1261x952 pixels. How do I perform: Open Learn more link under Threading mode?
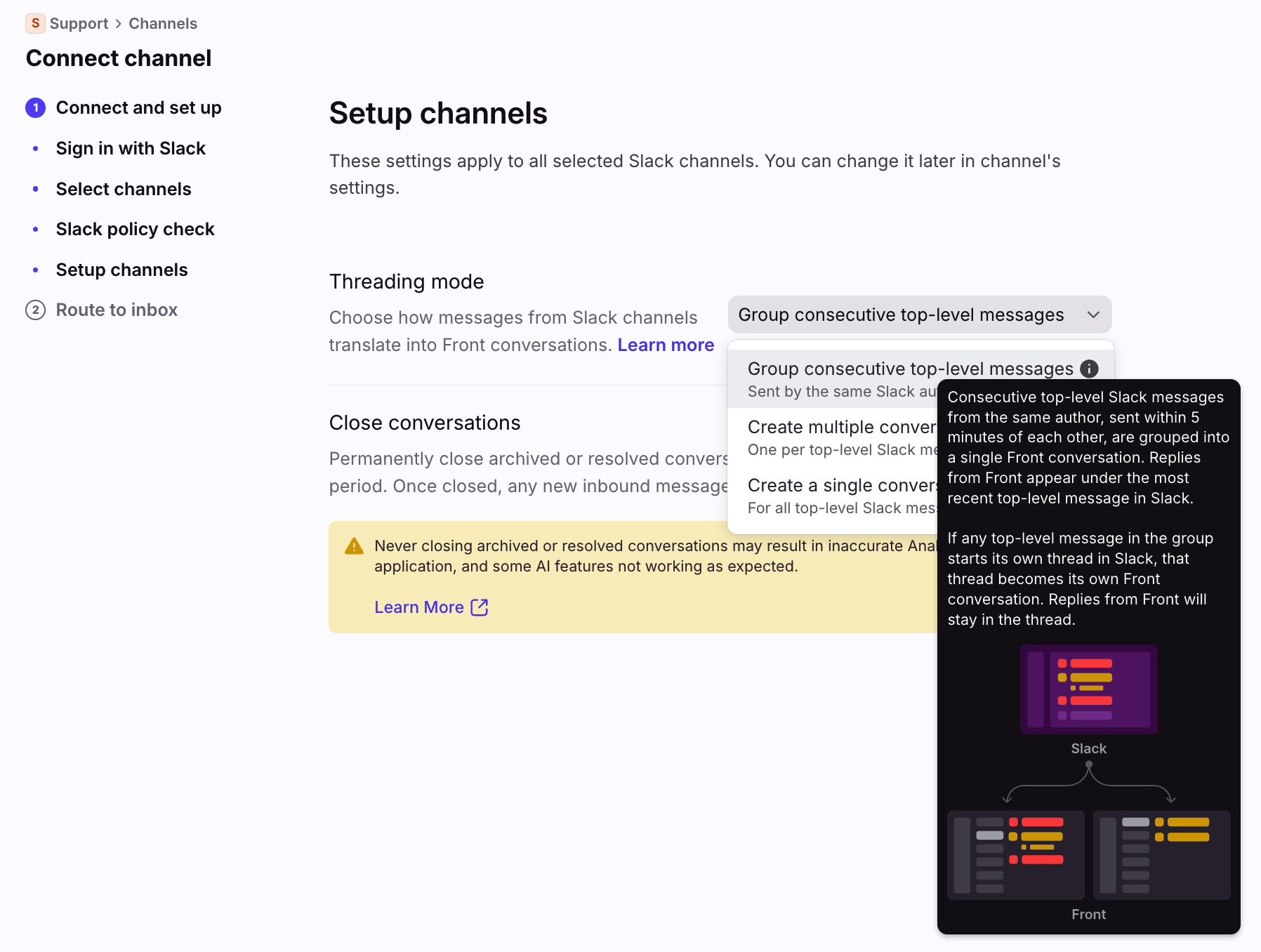click(666, 345)
